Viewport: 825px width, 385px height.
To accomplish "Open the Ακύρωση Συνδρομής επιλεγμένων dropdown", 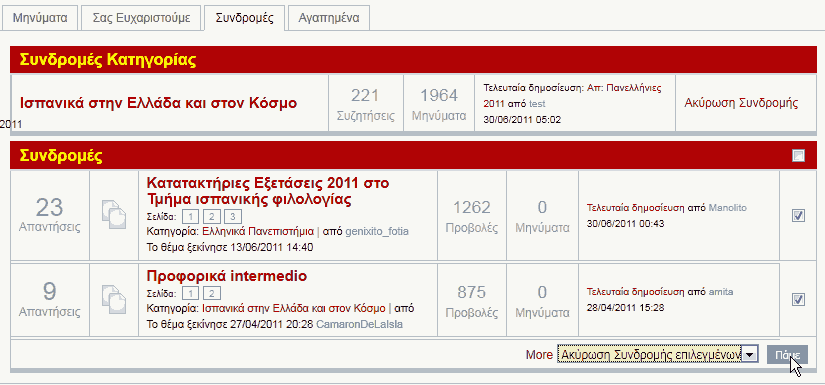I will click(658, 355).
